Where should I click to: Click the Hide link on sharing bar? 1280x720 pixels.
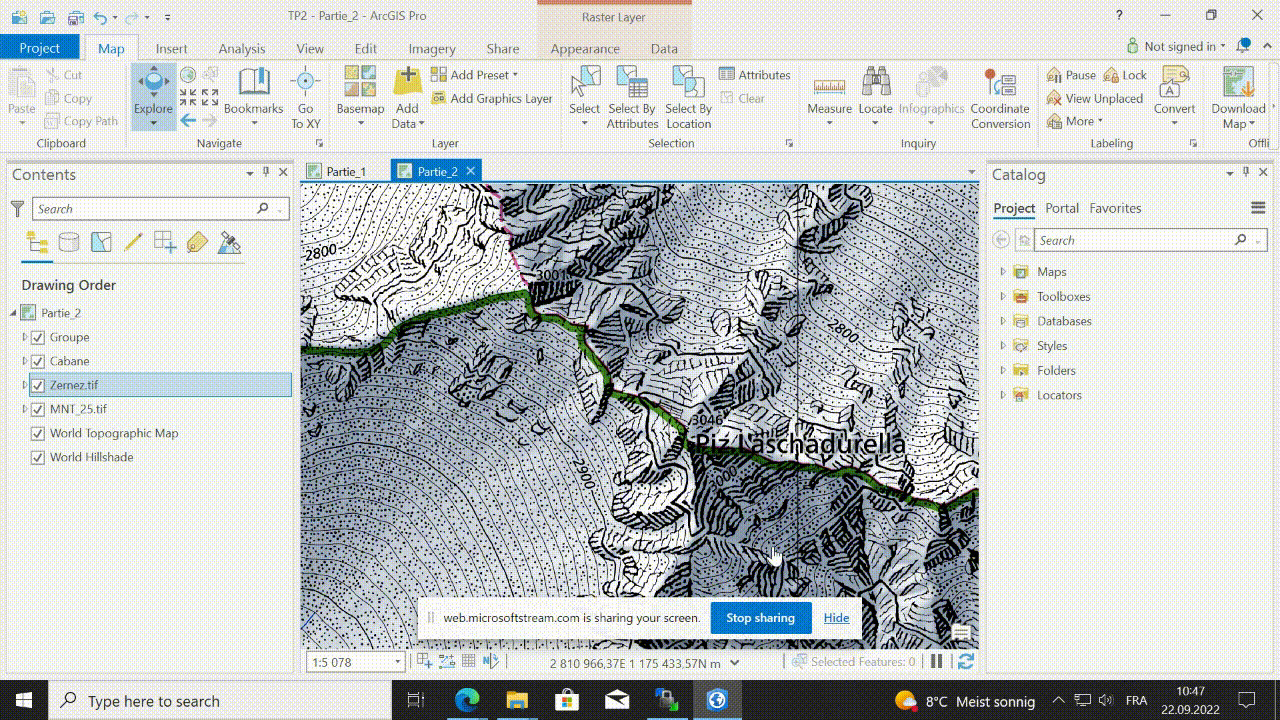(836, 618)
